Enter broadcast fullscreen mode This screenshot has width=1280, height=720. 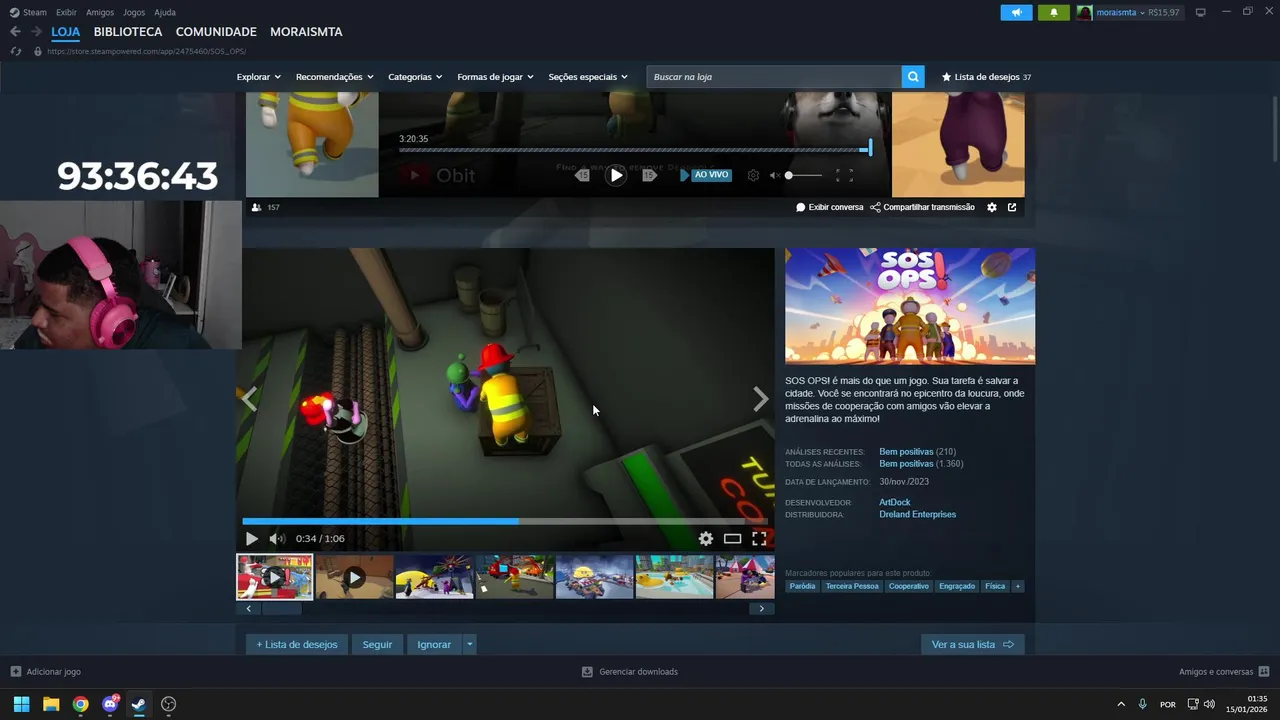point(844,175)
